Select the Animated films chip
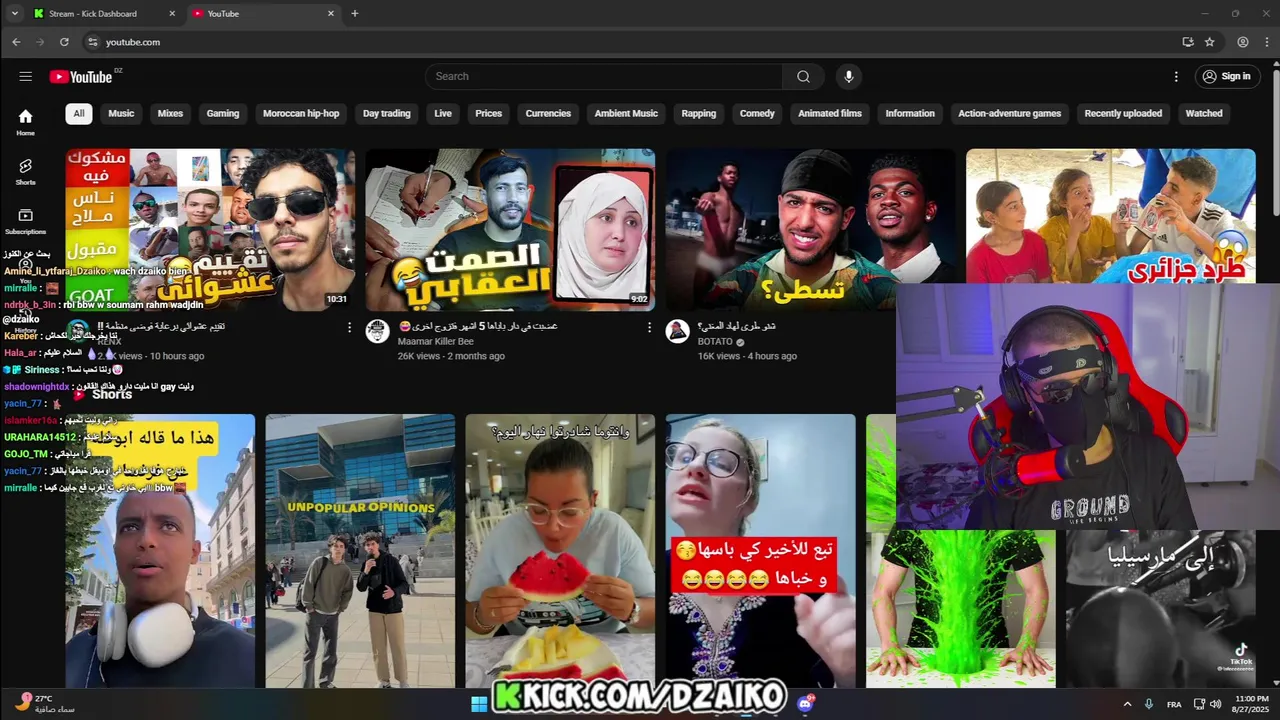Image resolution: width=1280 pixels, height=720 pixels. point(830,113)
